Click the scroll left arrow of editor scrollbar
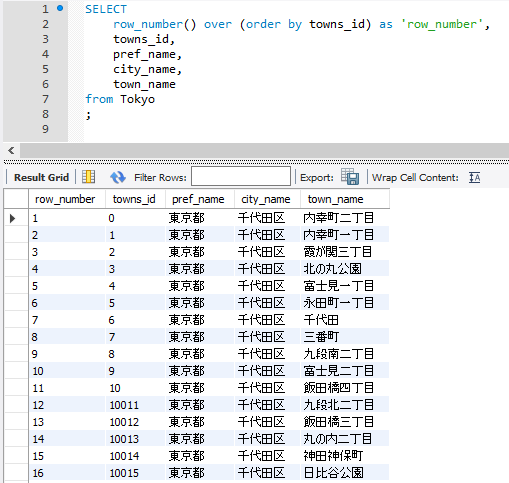 pos(11,151)
